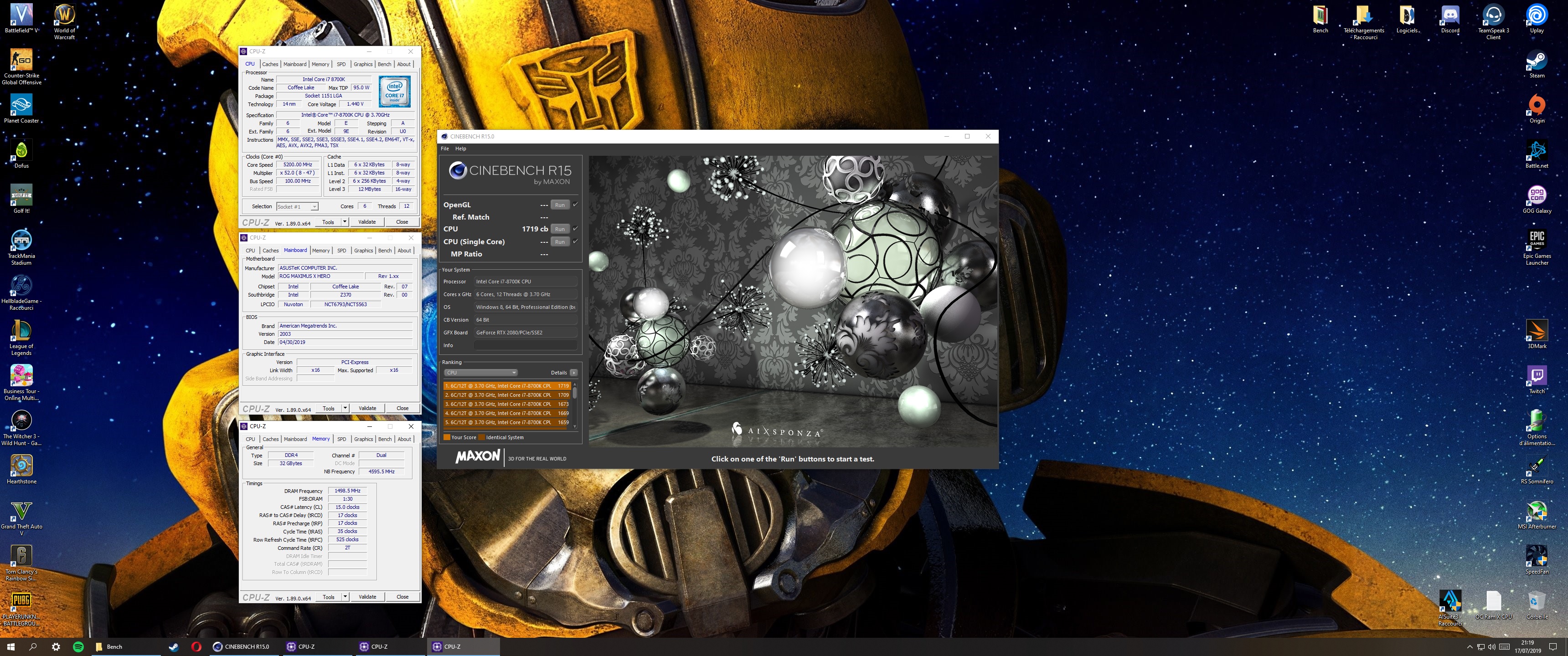Open the Help menu in Cinebench
Image resolution: width=1568 pixels, height=656 pixels.
461,149
